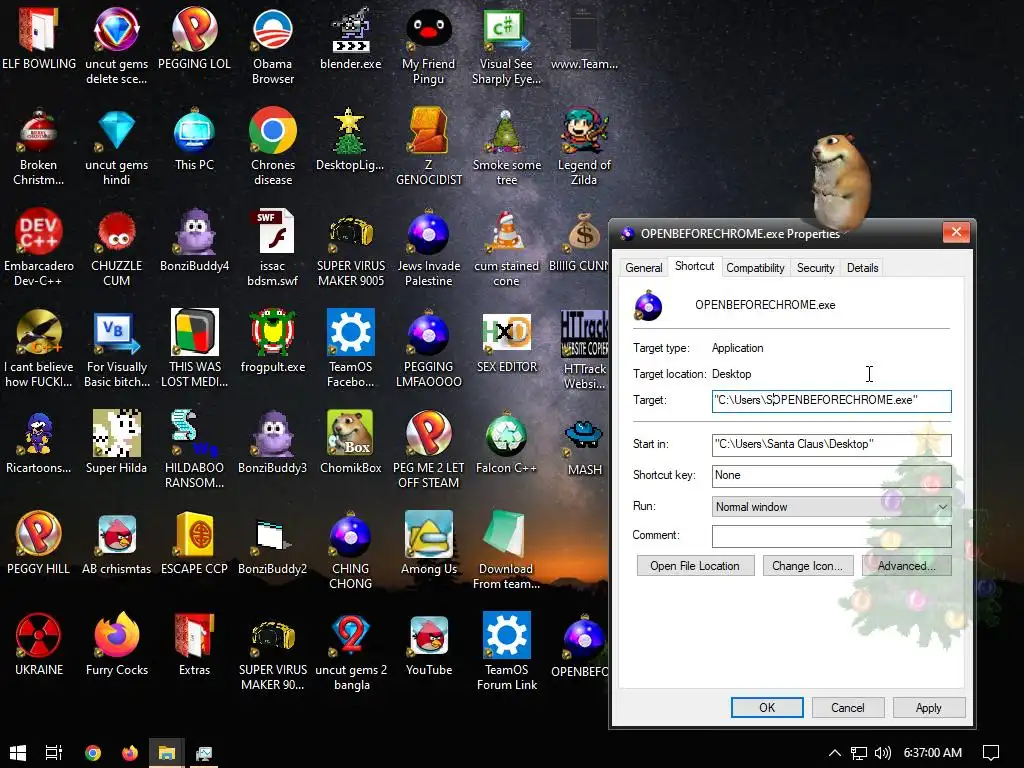
Task: Open File Explorer from the taskbar
Action: click(167, 753)
